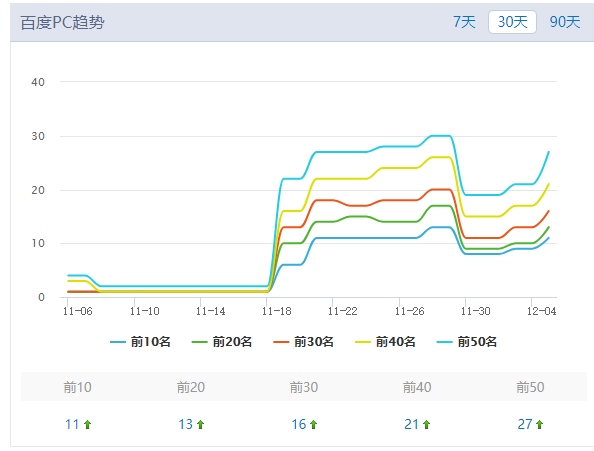Open the 前30 value 16 link
This screenshot has height=451, width=594.
tap(299, 424)
